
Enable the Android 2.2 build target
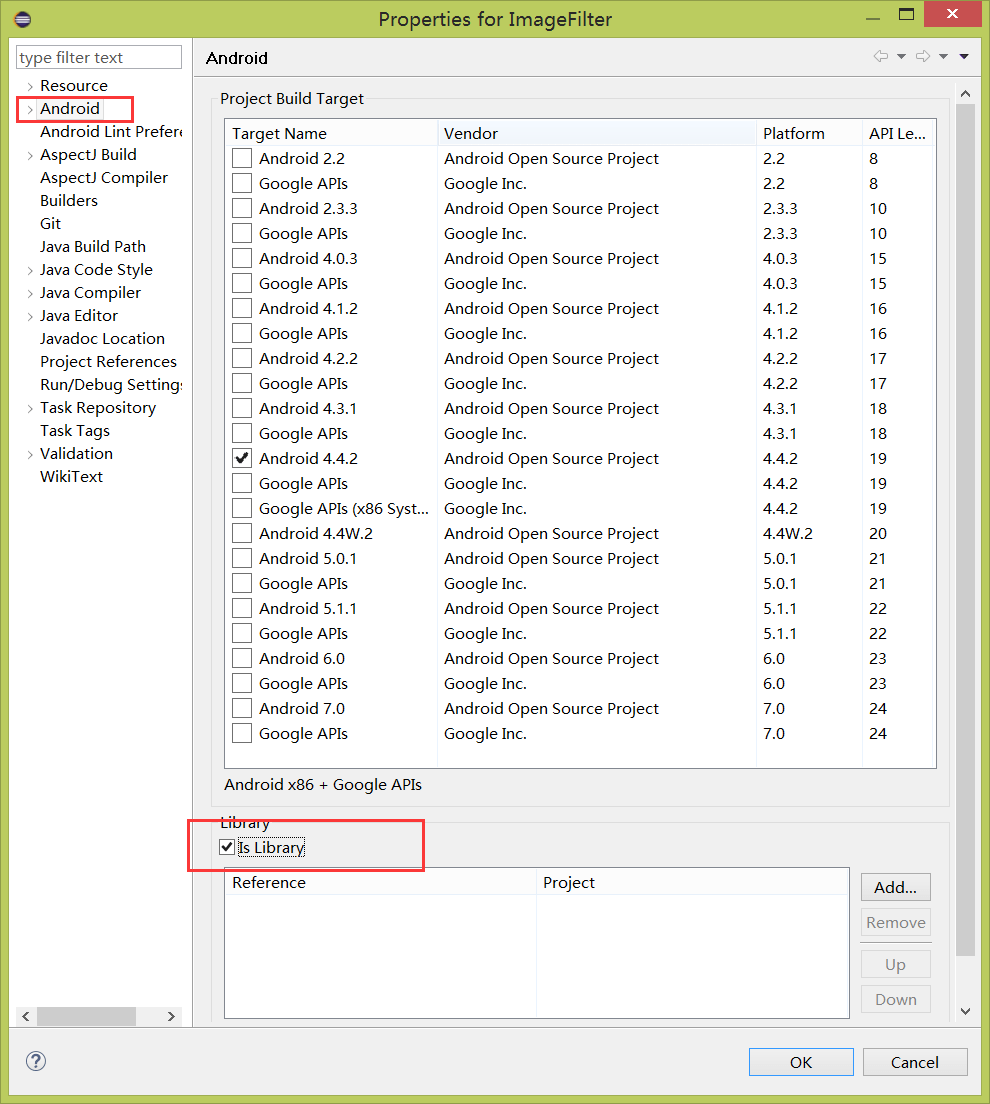click(x=241, y=158)
